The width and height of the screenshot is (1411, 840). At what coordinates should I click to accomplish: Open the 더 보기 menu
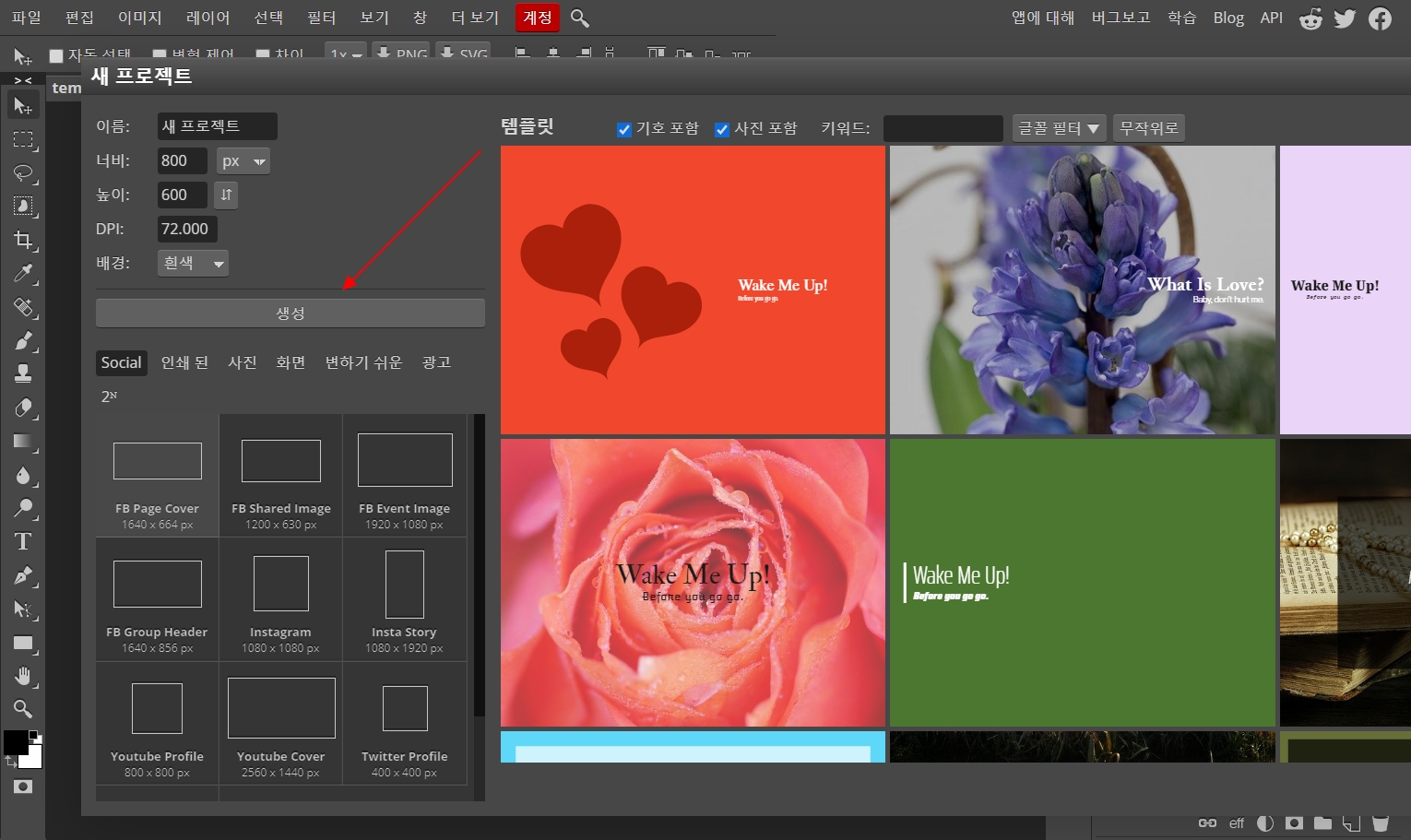pos(475,18)
